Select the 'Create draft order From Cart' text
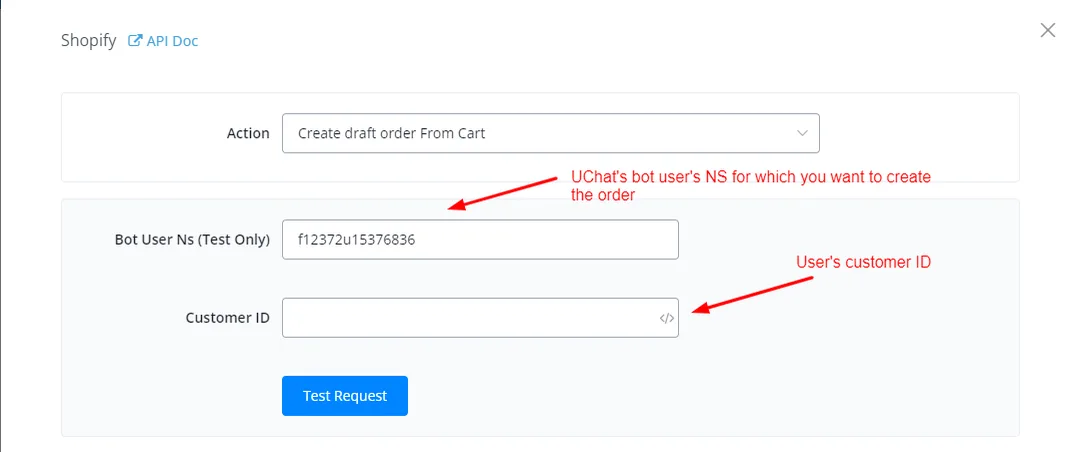This screenshot has height=452, width=1071. (x=391, y=133)
